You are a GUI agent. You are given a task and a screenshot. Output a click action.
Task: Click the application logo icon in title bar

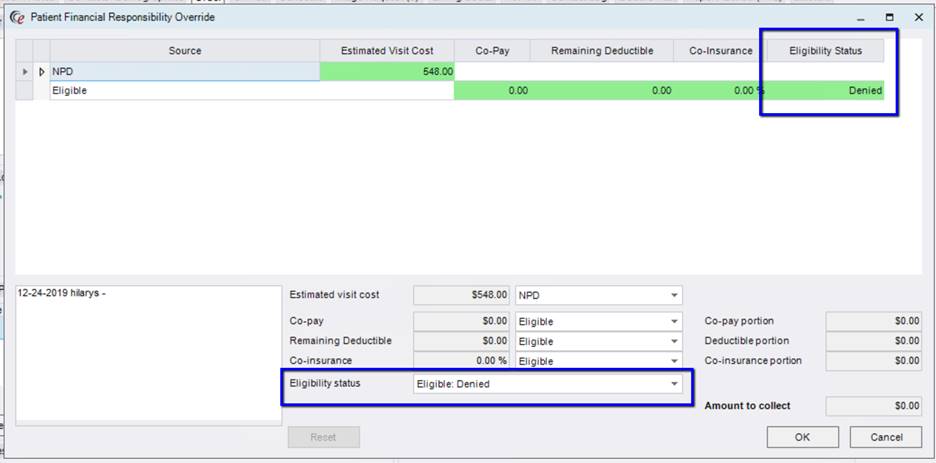15,17
